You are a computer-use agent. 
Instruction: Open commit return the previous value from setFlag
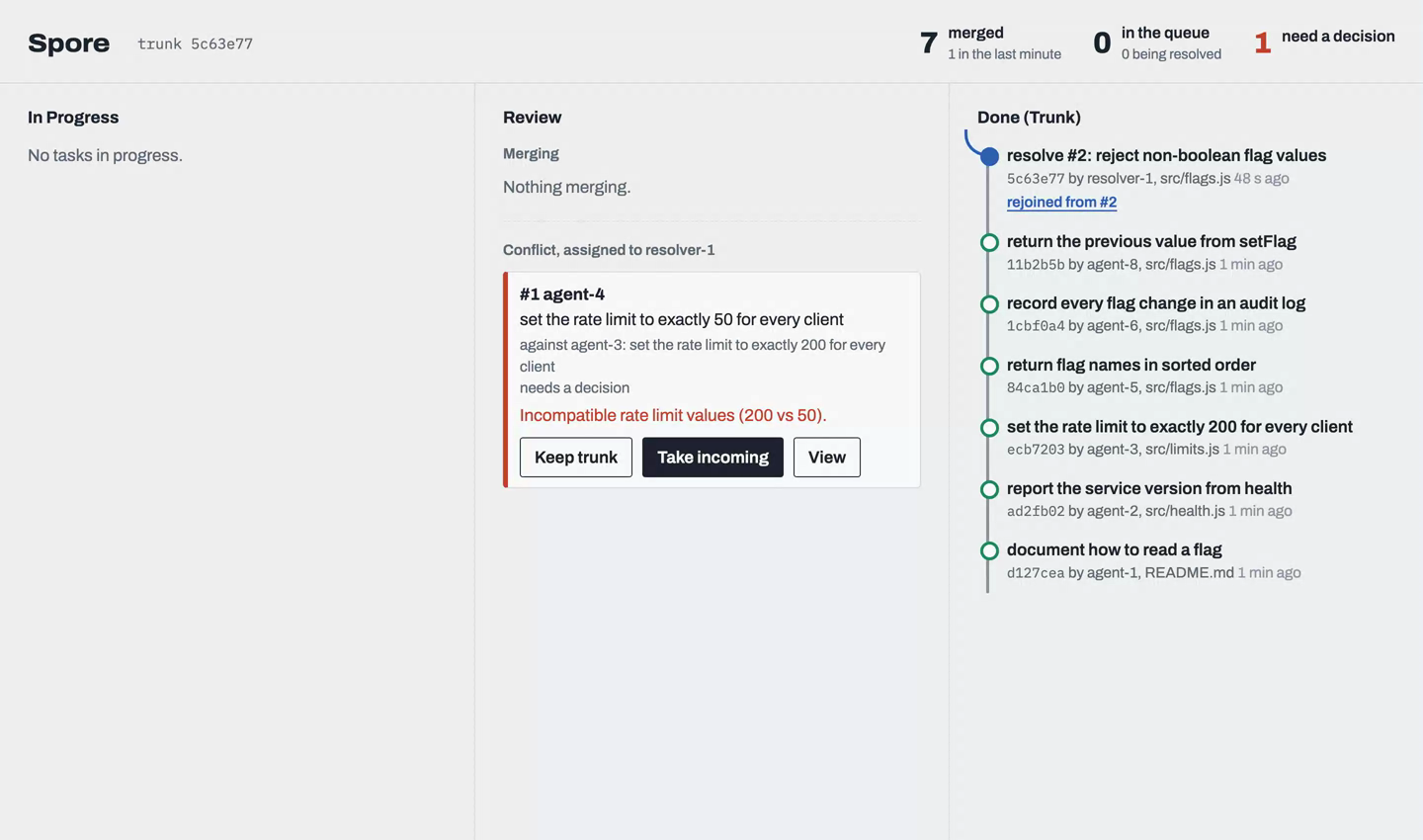point(1151,241)
